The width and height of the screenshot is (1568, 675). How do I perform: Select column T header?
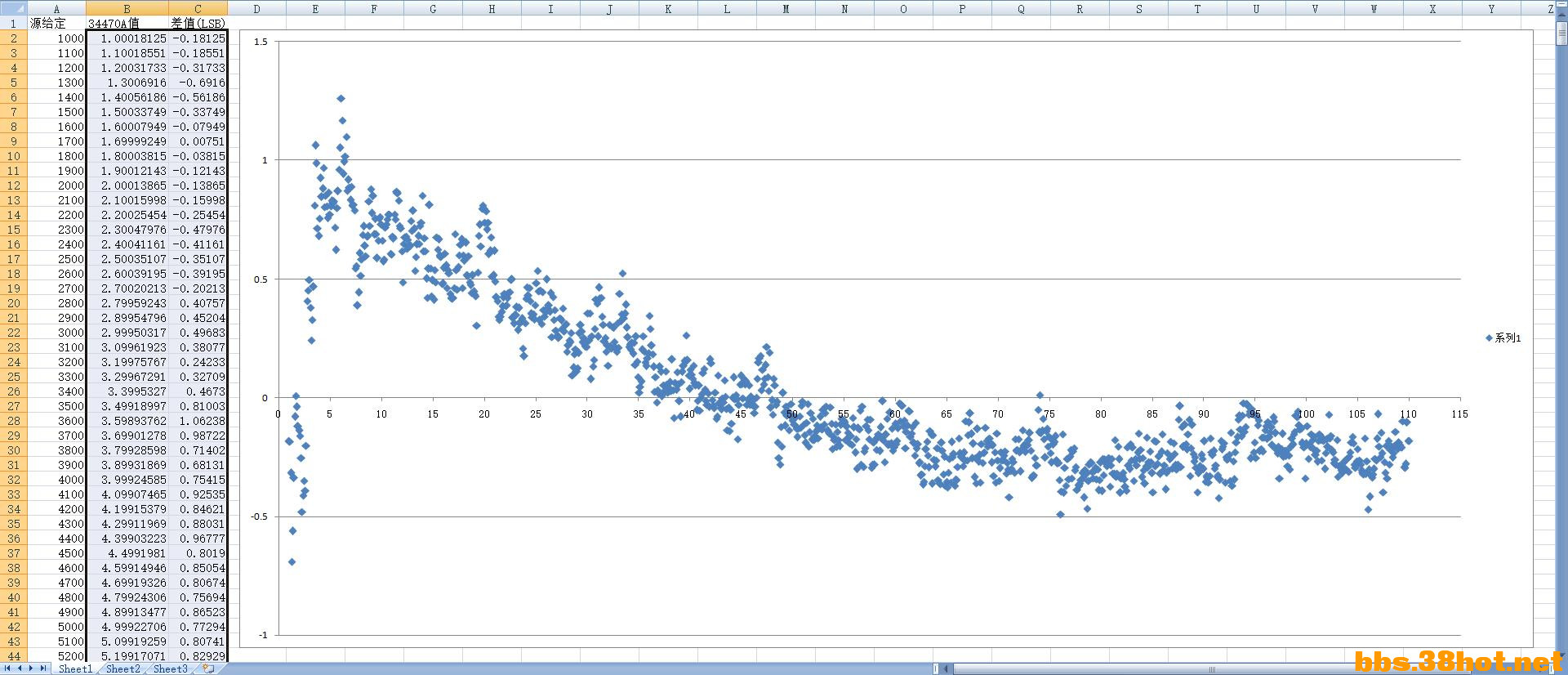point(1197,8)
